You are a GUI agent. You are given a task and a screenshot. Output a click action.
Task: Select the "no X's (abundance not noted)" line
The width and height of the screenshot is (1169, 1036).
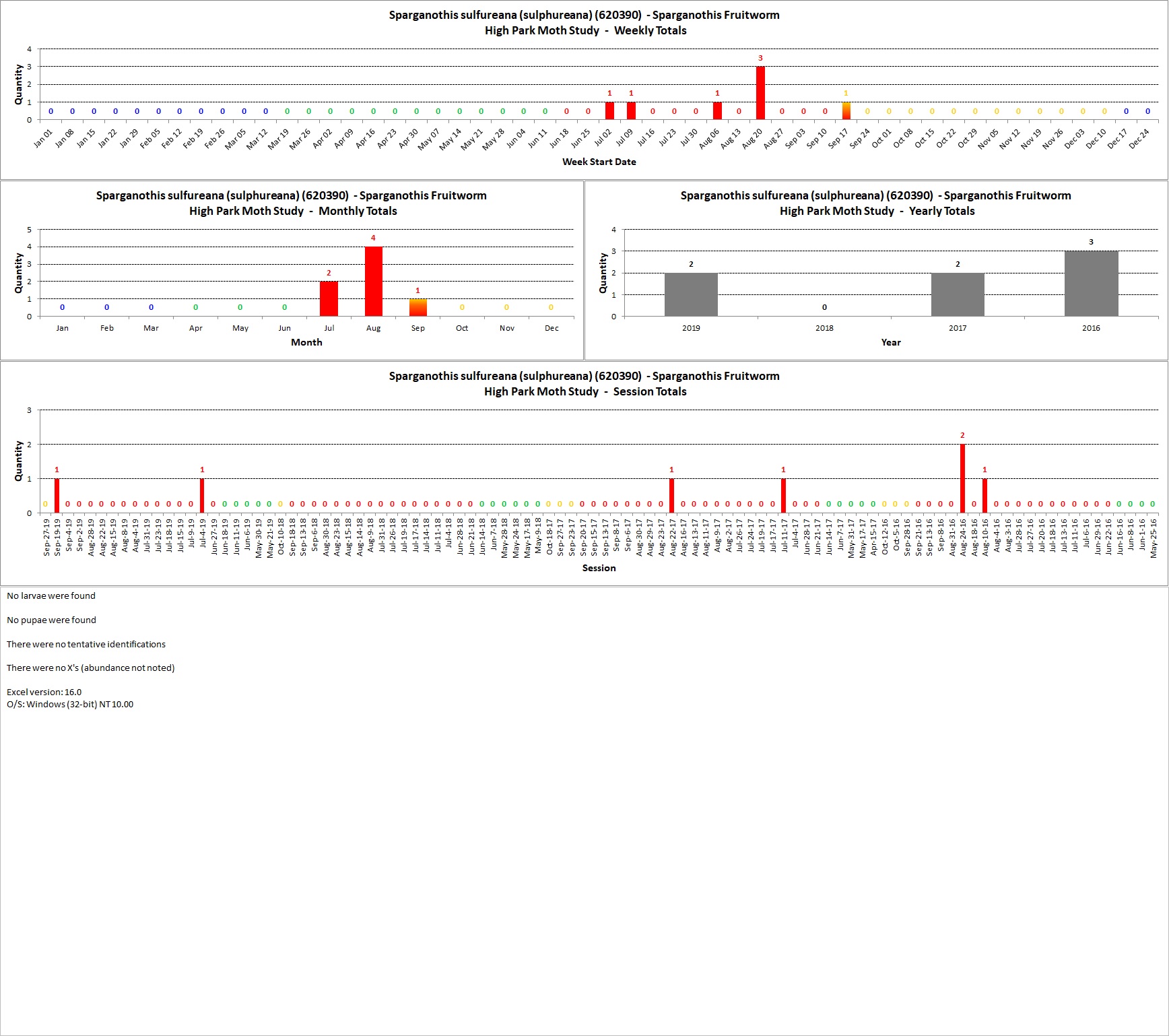coord(91,668)
